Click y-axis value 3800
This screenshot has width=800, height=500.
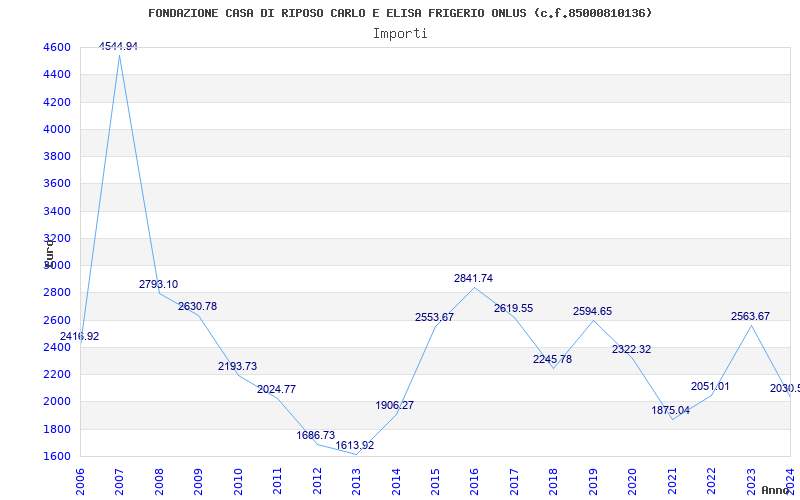pos(57,156)
